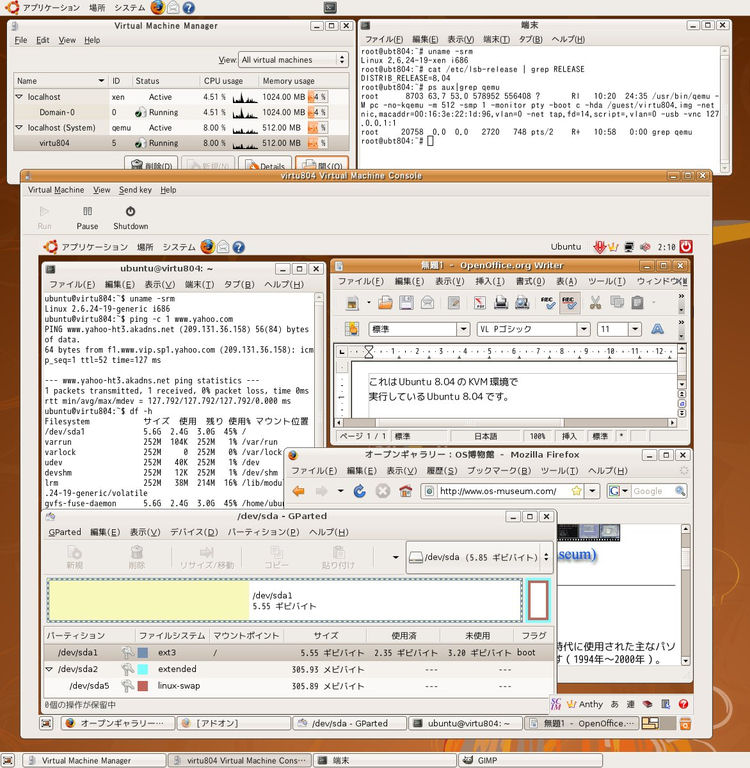Click the linux-swap red color swatch in GParted
This screenshot has height=768, width=750.
coord(143,686)
